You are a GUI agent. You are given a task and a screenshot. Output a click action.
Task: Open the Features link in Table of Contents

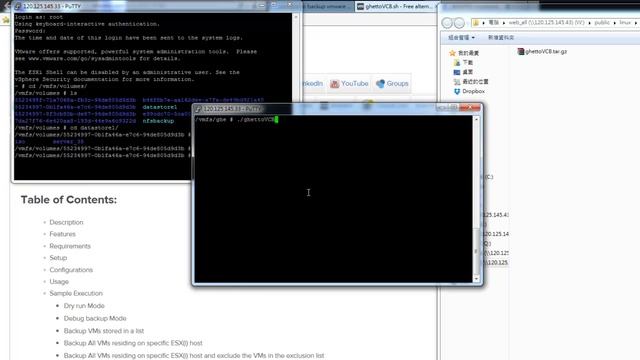click(x=62, y=234)
